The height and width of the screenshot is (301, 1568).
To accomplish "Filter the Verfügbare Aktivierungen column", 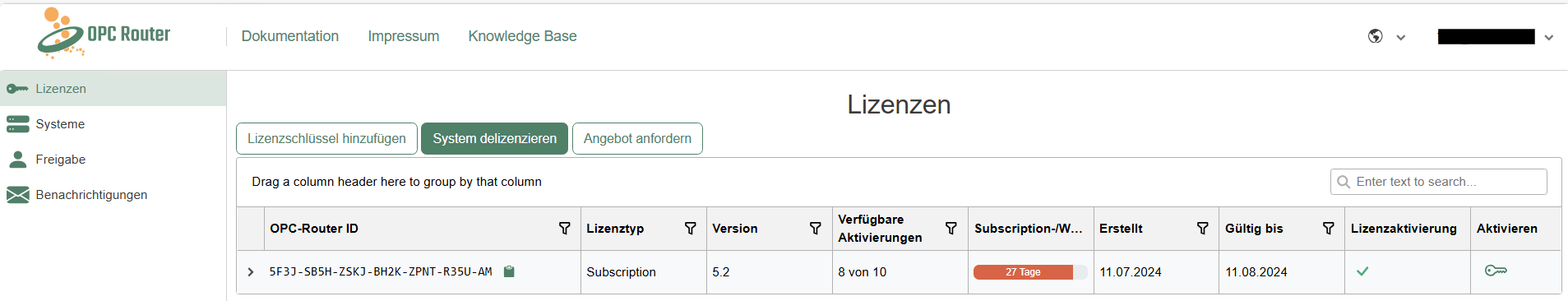I will click(x=951, y=228).
